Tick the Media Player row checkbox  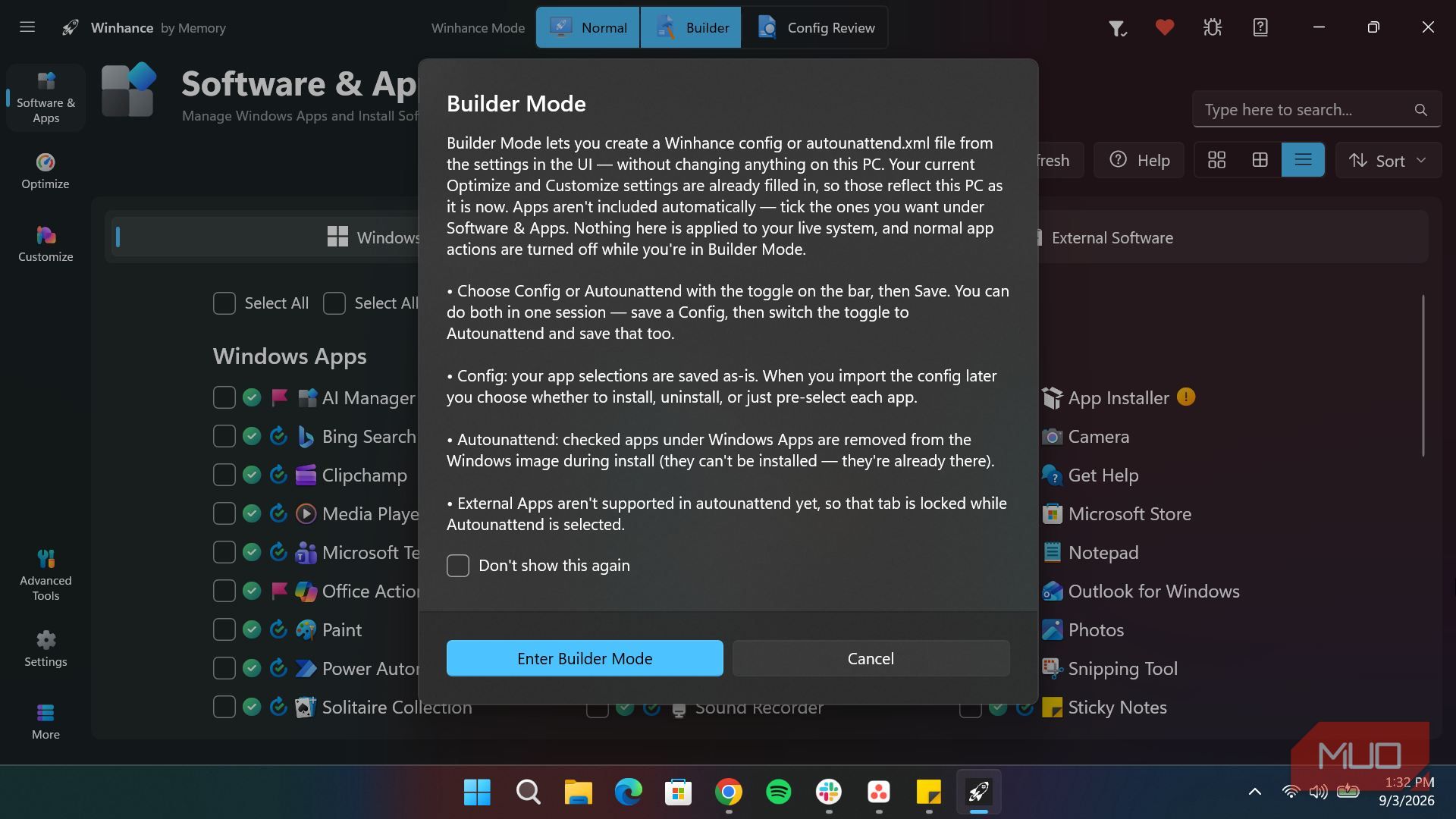(x=224, y=513)
